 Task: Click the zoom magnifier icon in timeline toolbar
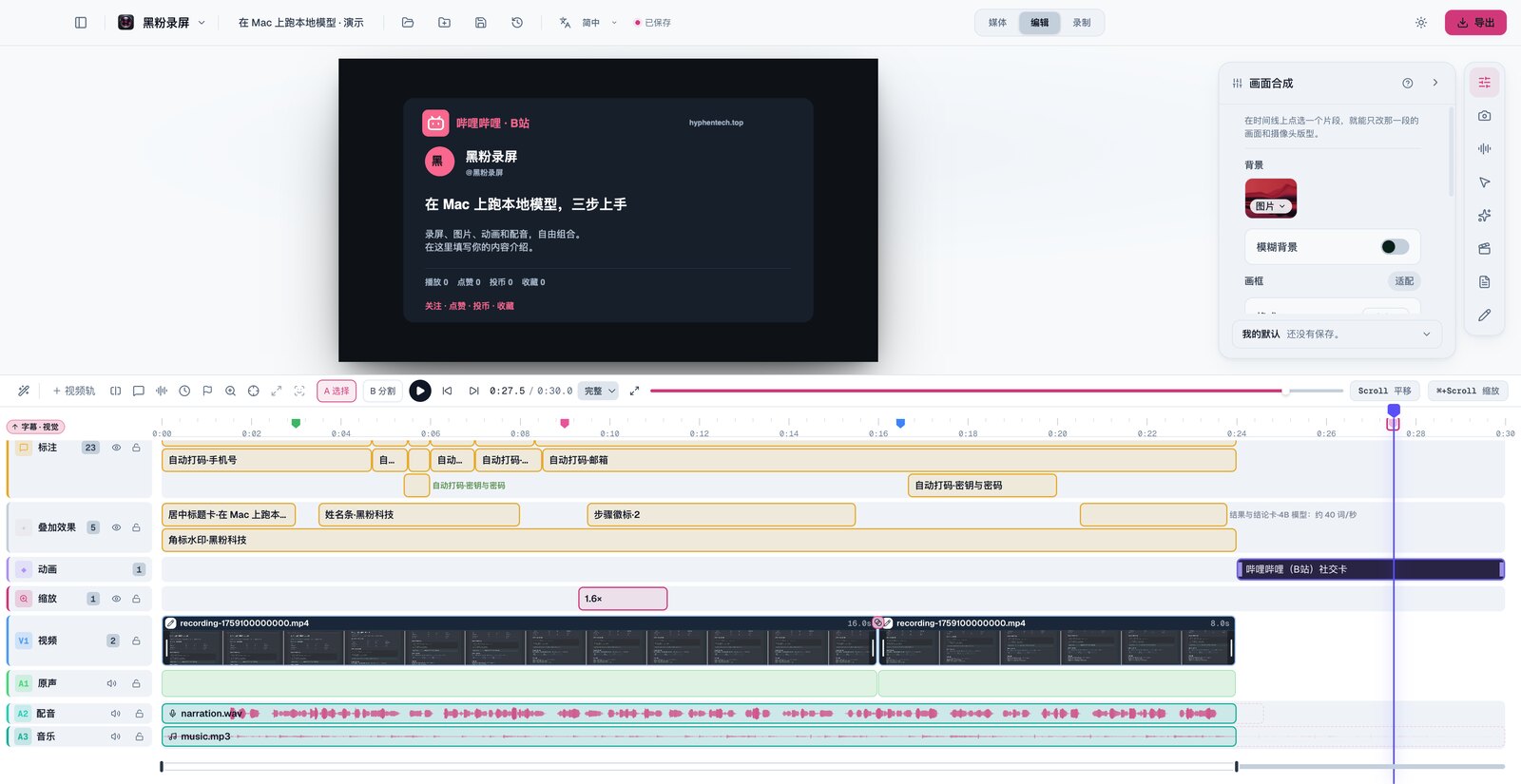point(230,391)
